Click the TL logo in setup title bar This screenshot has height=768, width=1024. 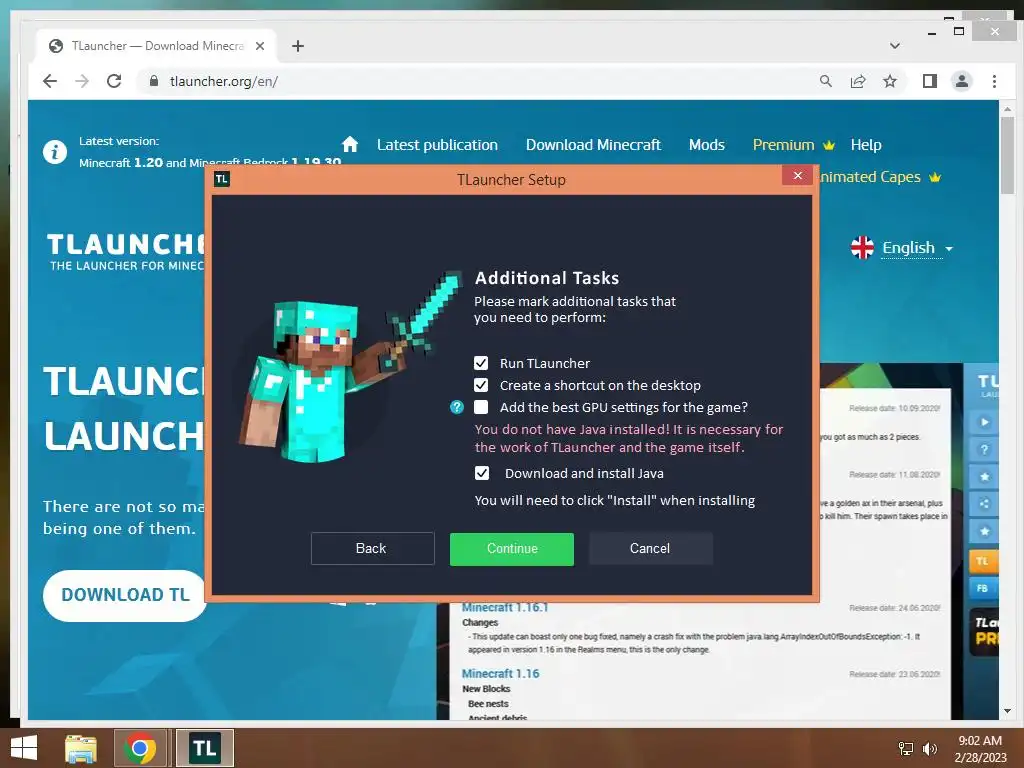click(x=221, y=179)
